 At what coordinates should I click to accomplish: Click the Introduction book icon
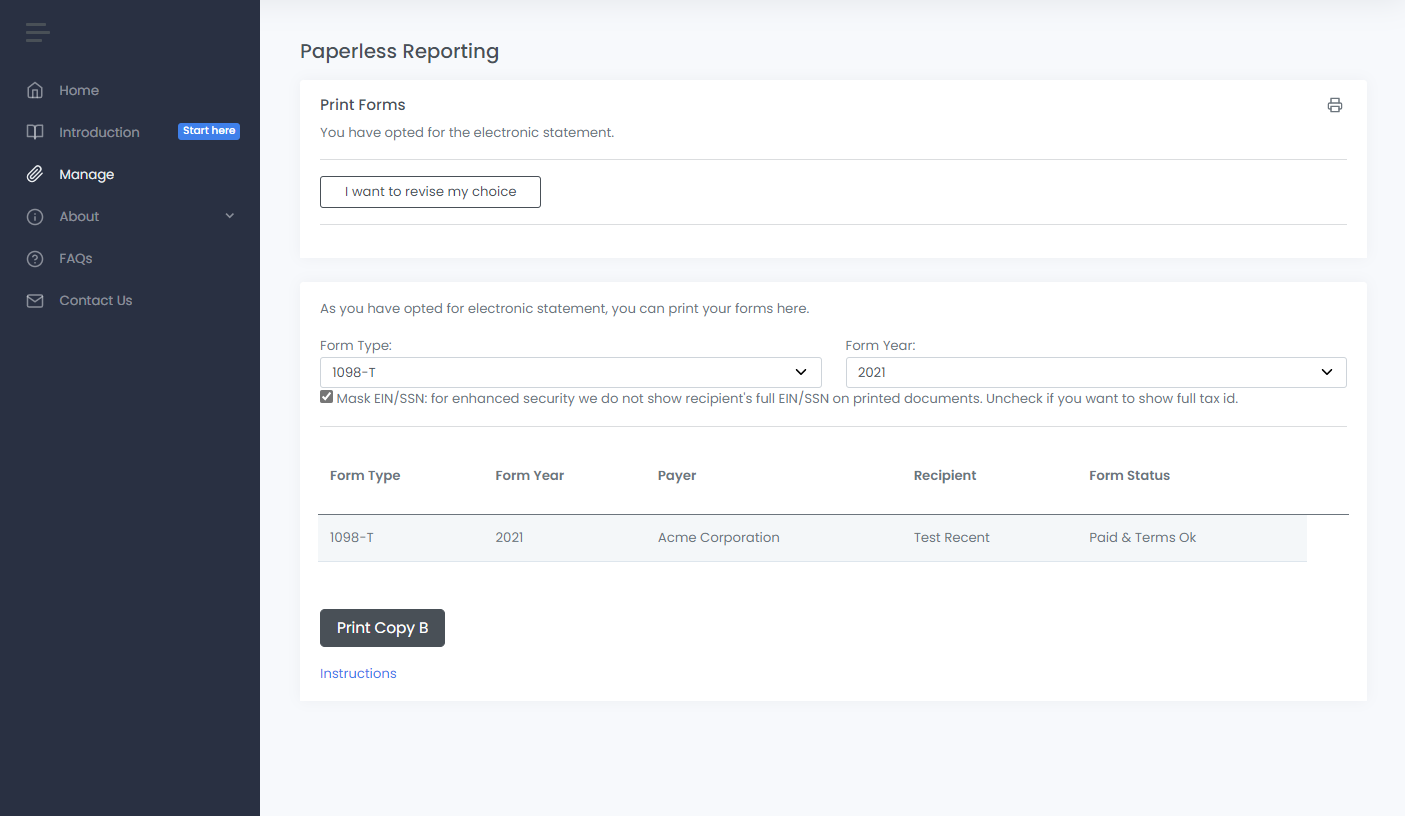coord(35,132)
